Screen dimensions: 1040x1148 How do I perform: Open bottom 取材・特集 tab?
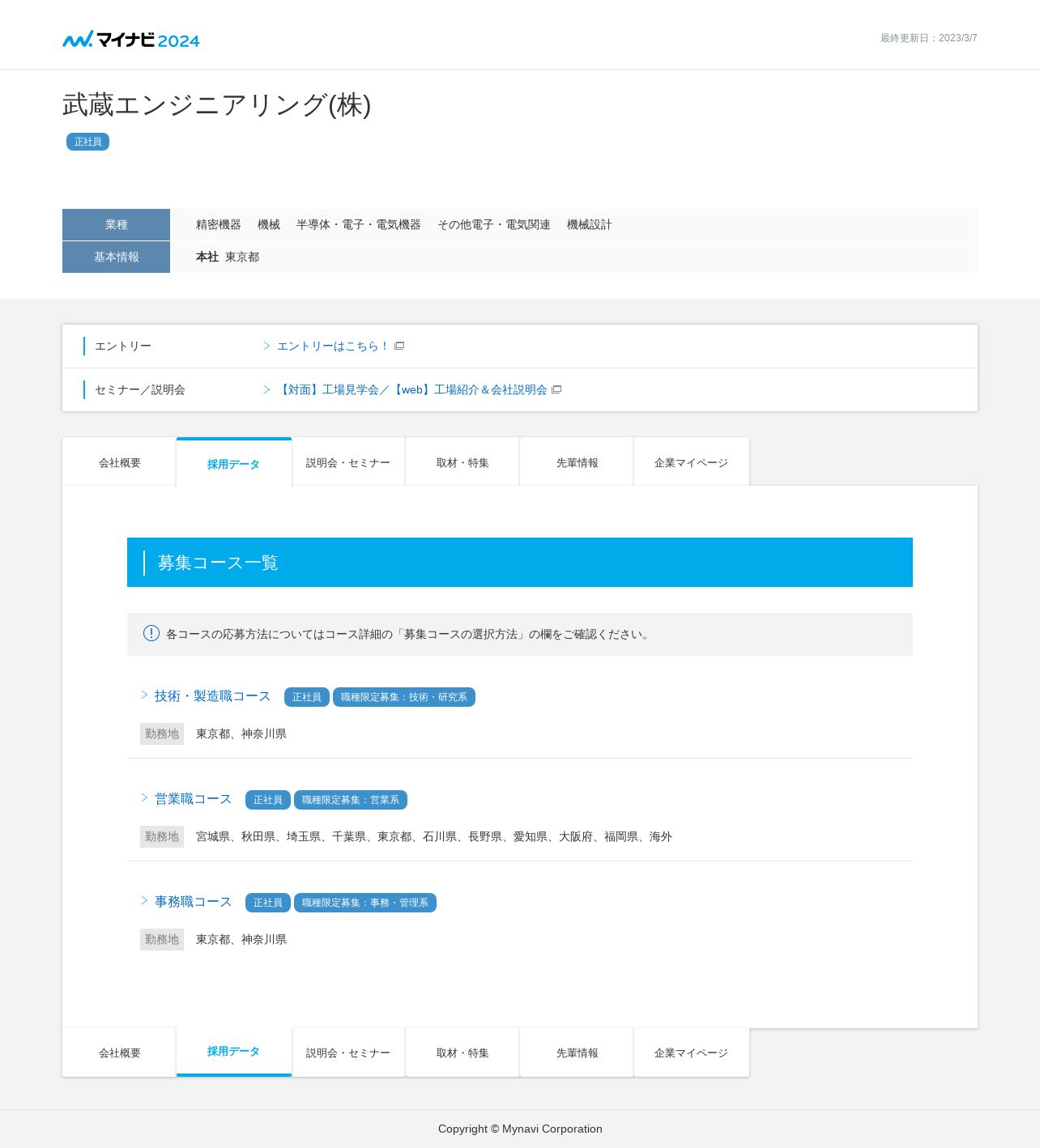pyautogui.click(x=462, y=1052)
